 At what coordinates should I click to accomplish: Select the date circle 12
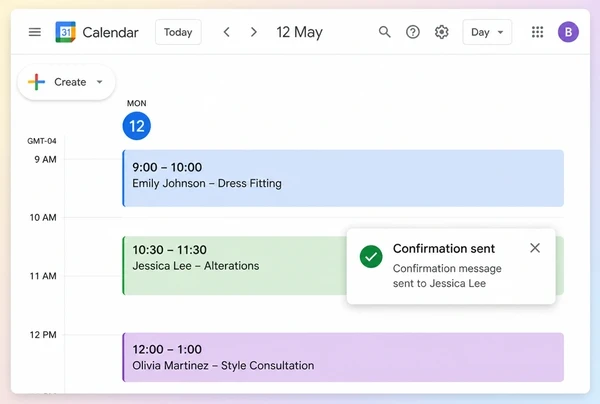pyautogui.click(x=137, y=126)
